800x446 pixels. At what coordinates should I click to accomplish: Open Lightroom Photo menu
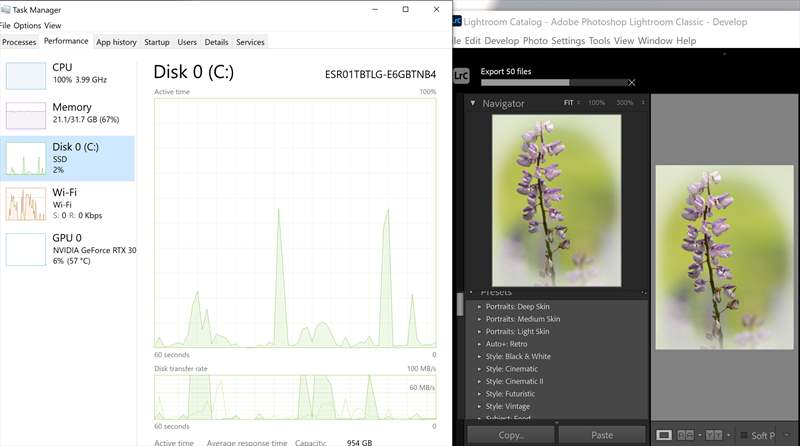(x=535, y=41)
